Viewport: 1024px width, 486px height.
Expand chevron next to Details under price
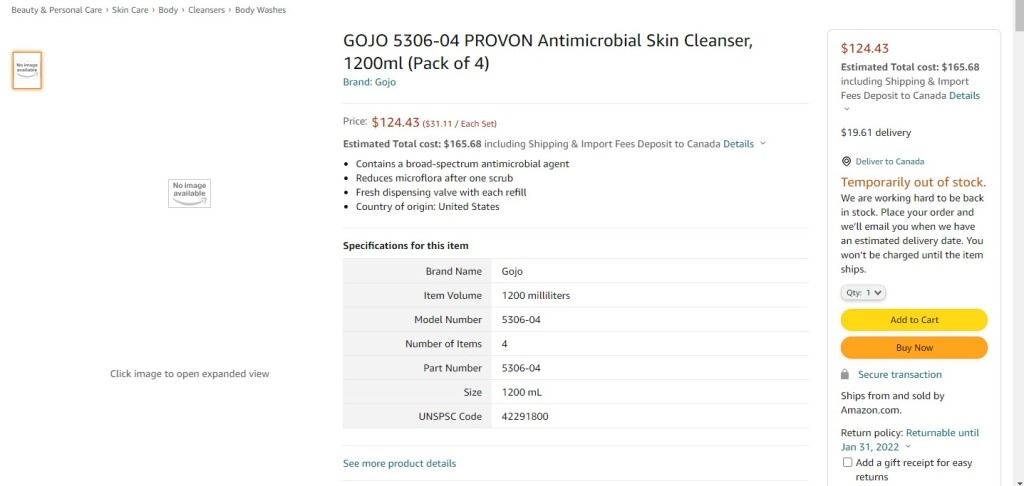tap(763, 144)
